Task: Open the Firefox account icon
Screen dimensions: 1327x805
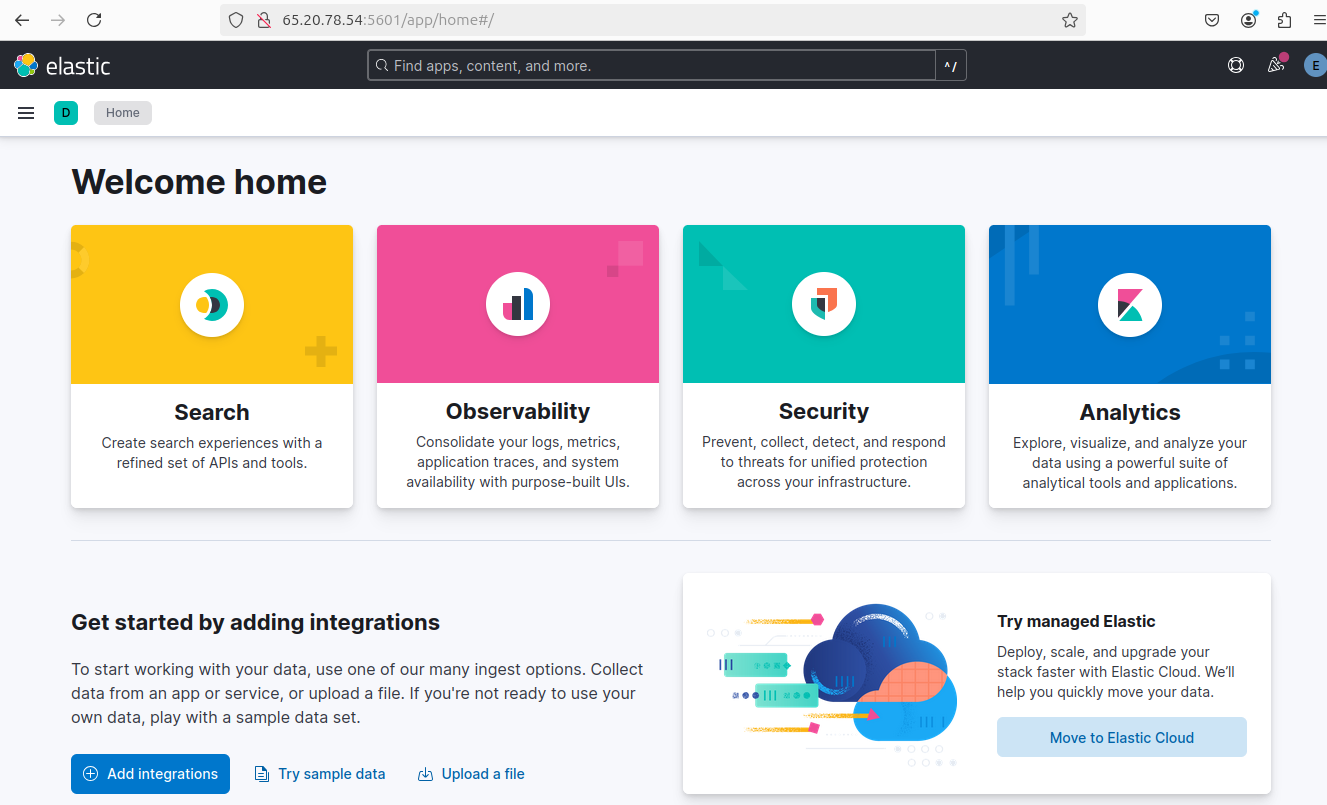Action: click(x=1249, y=20)
